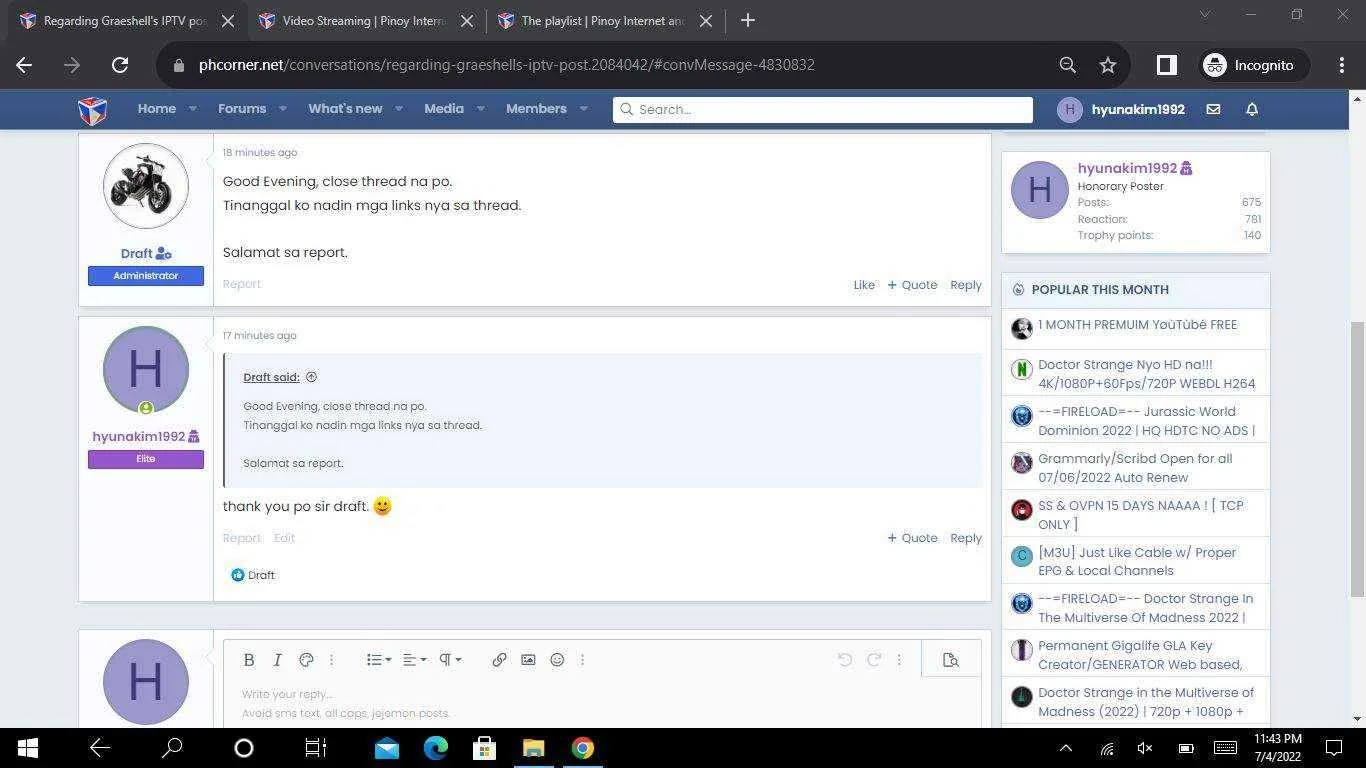This screenshot has width=1366, height=768.
Task: Insert a link with chain icon
Action: [499, 660]
